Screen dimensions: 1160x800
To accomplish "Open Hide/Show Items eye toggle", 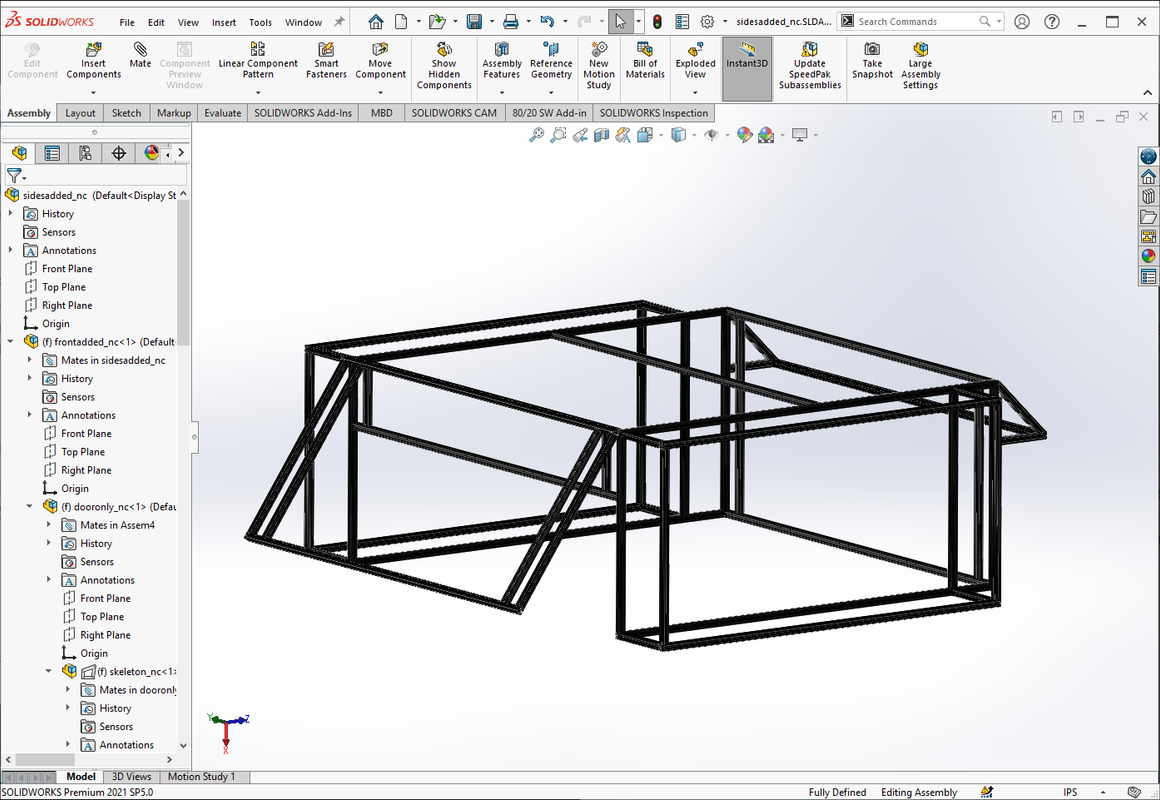I will tap(712, 135).
